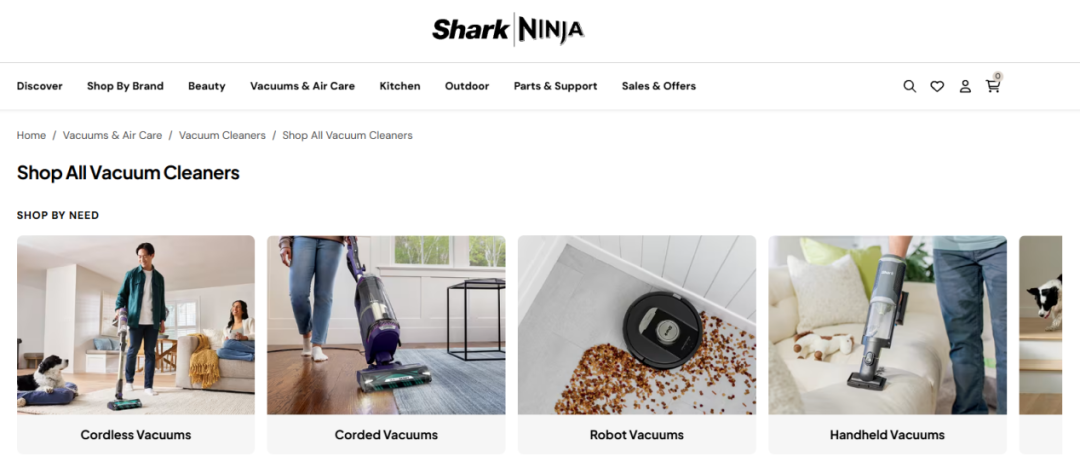Expand the Kitchen navigation menu
Screen dimensions: 1080x468
point(399,86)
